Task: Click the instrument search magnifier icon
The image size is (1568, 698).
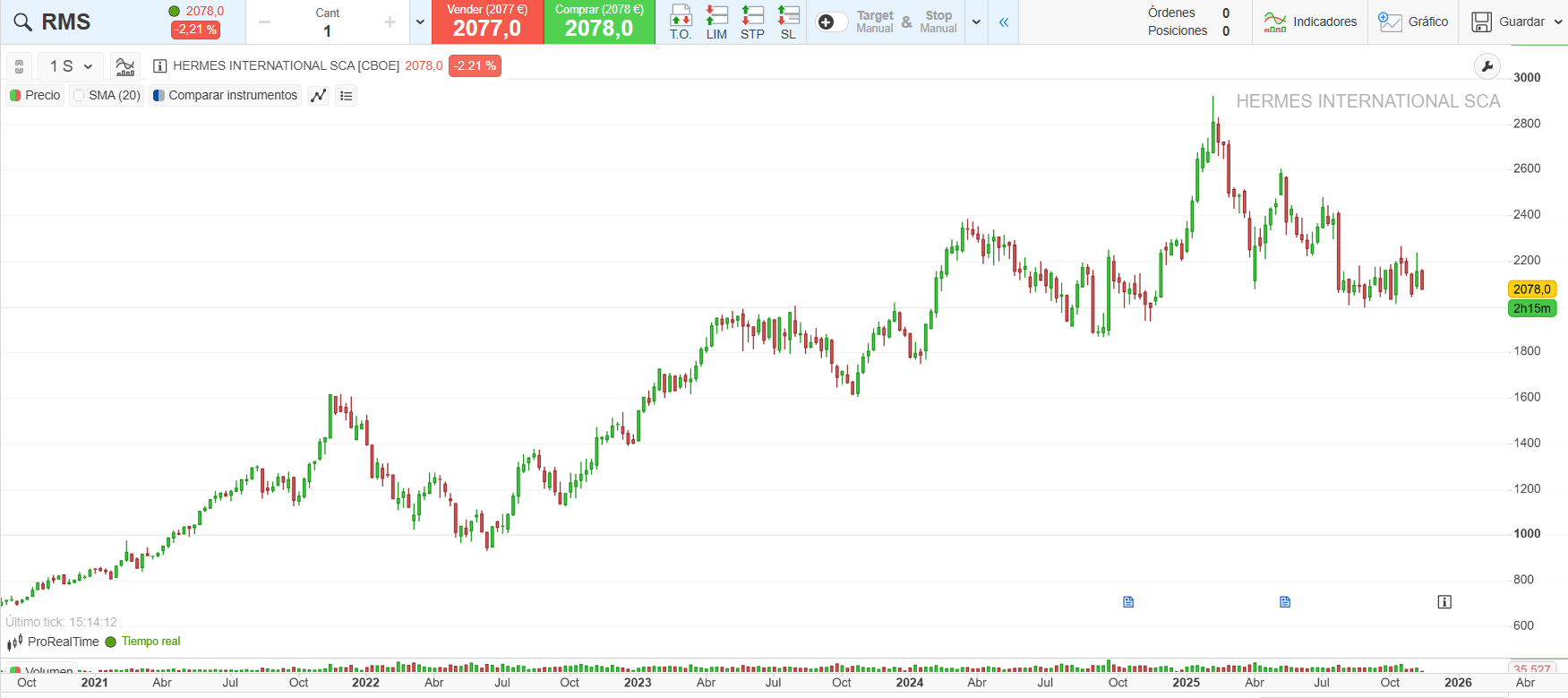Action: [x=23, y=22]
